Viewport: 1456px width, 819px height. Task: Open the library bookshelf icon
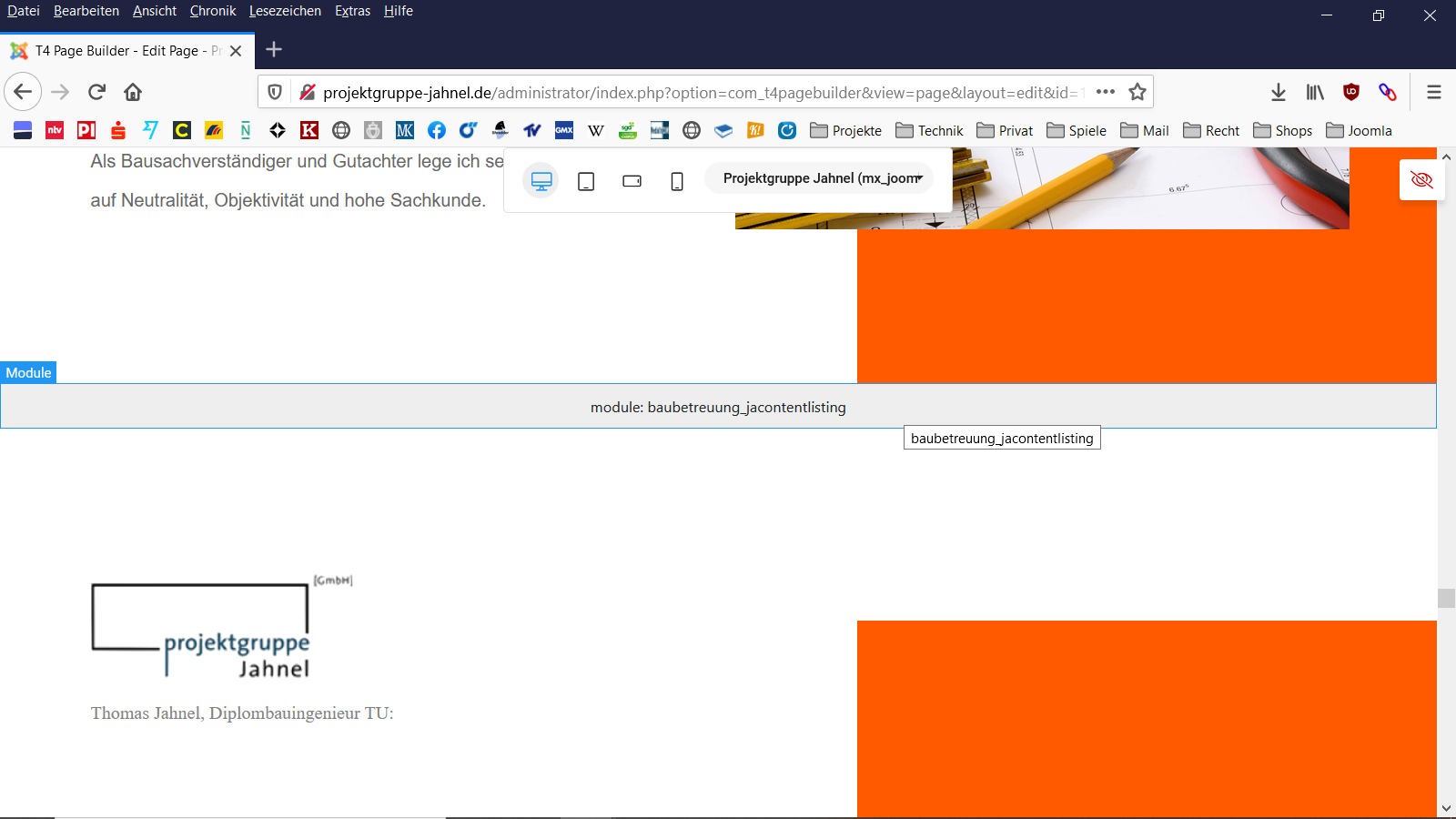[x=1315, y=92]
